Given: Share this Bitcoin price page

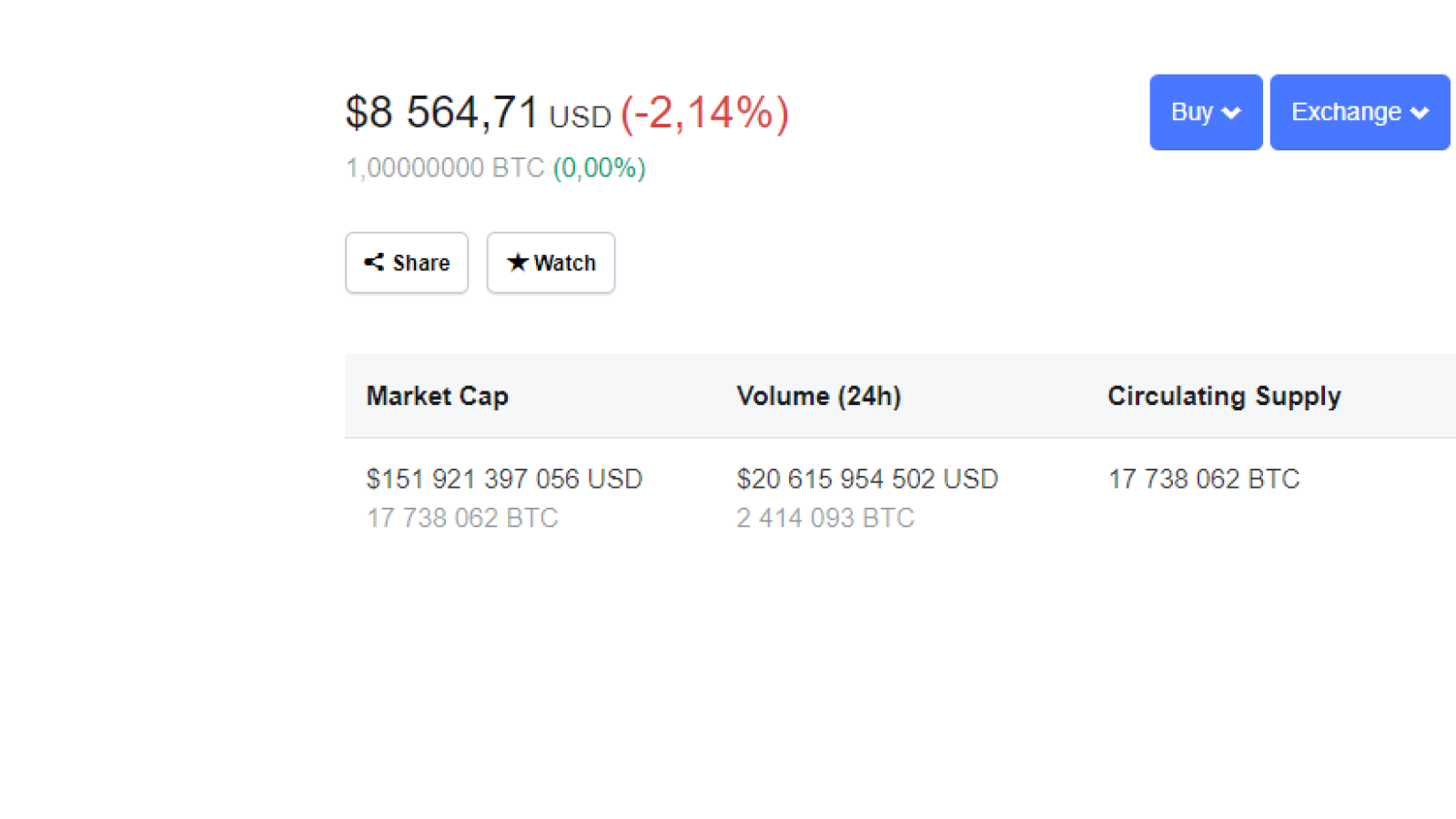Looking at the screenshot, I should [407, 262].
